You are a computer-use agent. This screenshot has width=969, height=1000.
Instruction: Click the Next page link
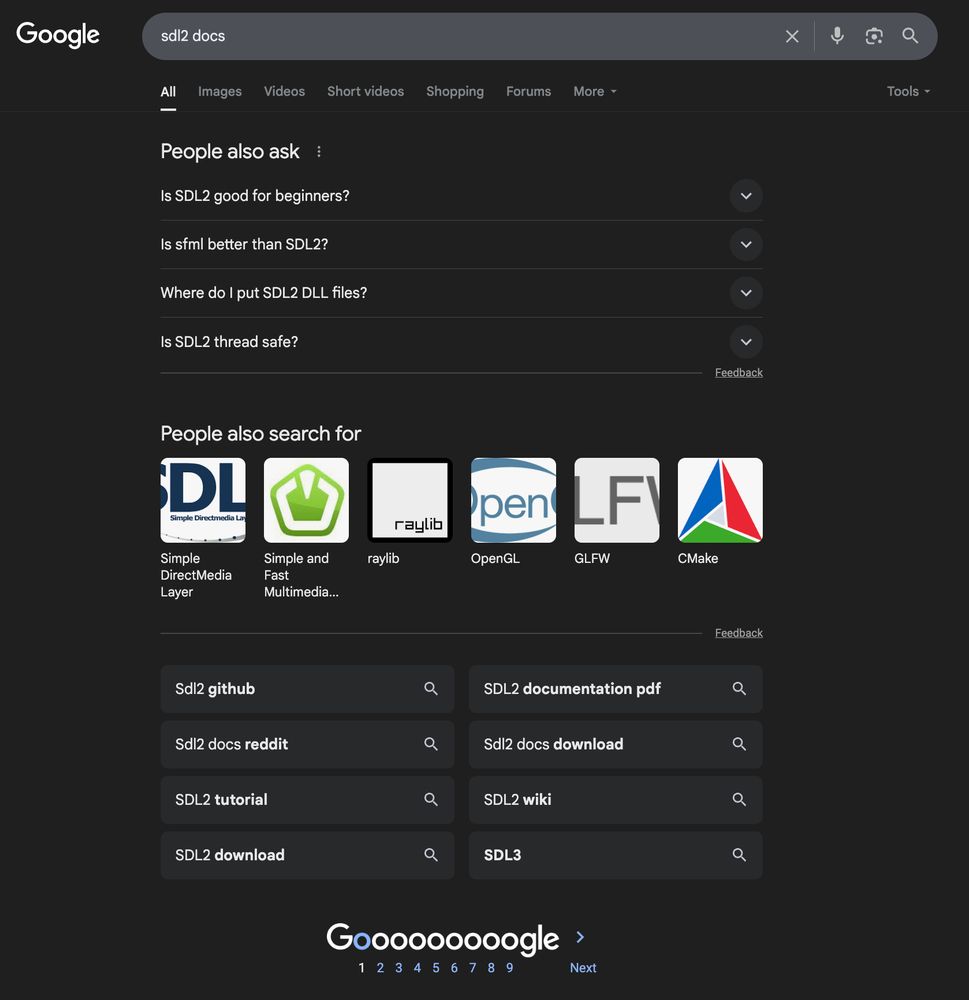583,967
